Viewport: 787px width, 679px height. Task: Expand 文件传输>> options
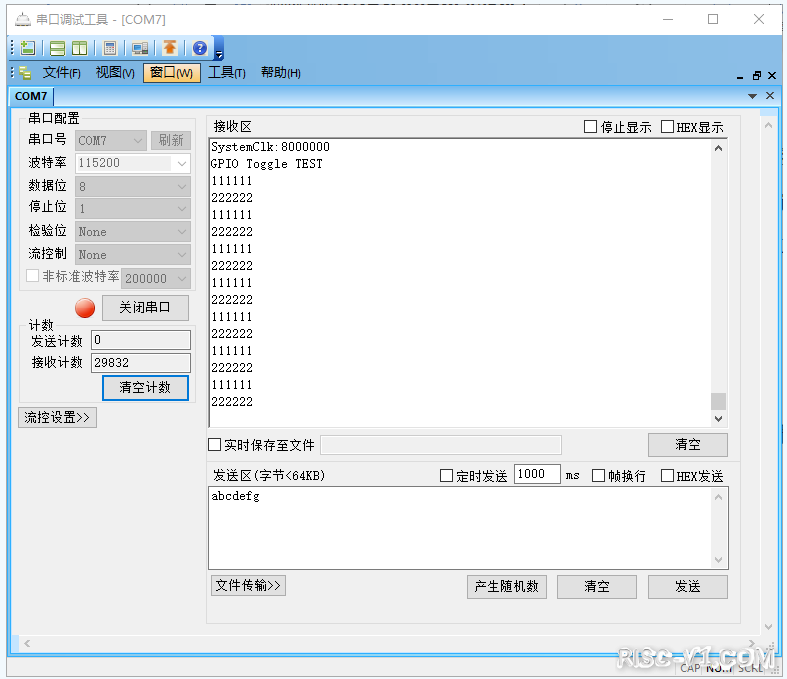(x=248, y=586)
